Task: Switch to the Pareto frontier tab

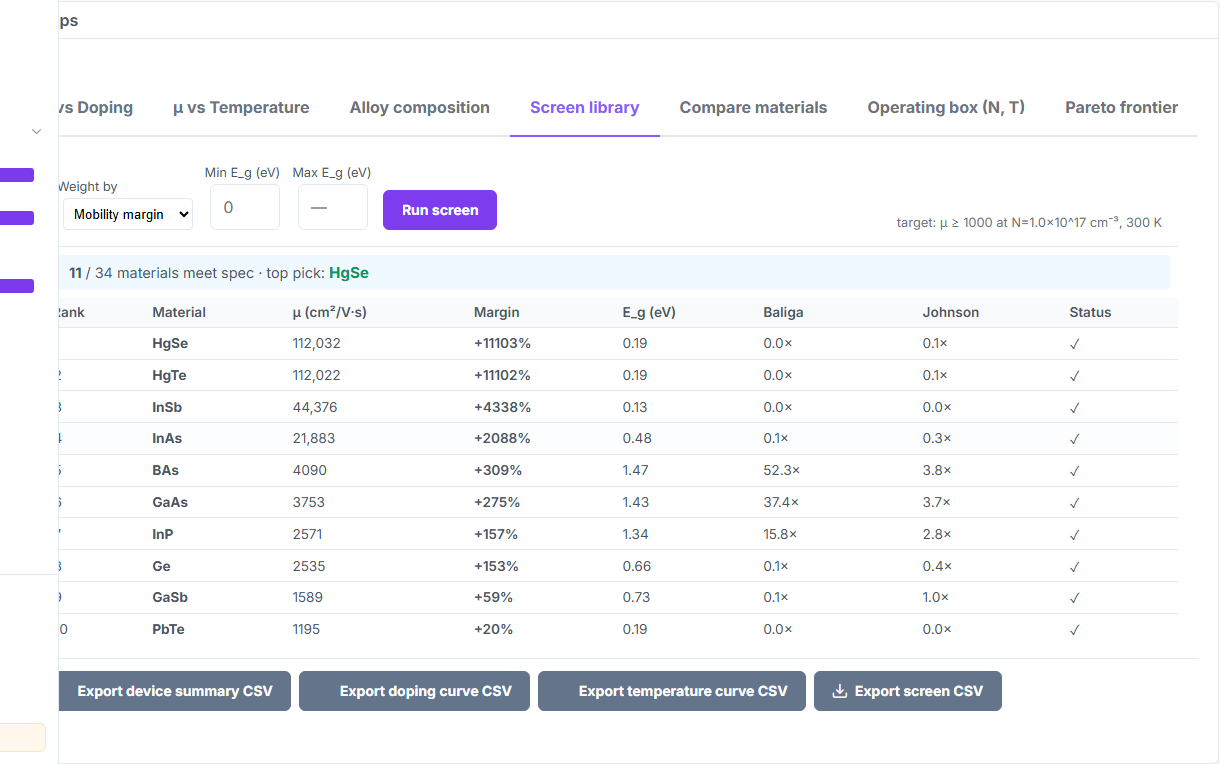Action: pos(1121,108)
